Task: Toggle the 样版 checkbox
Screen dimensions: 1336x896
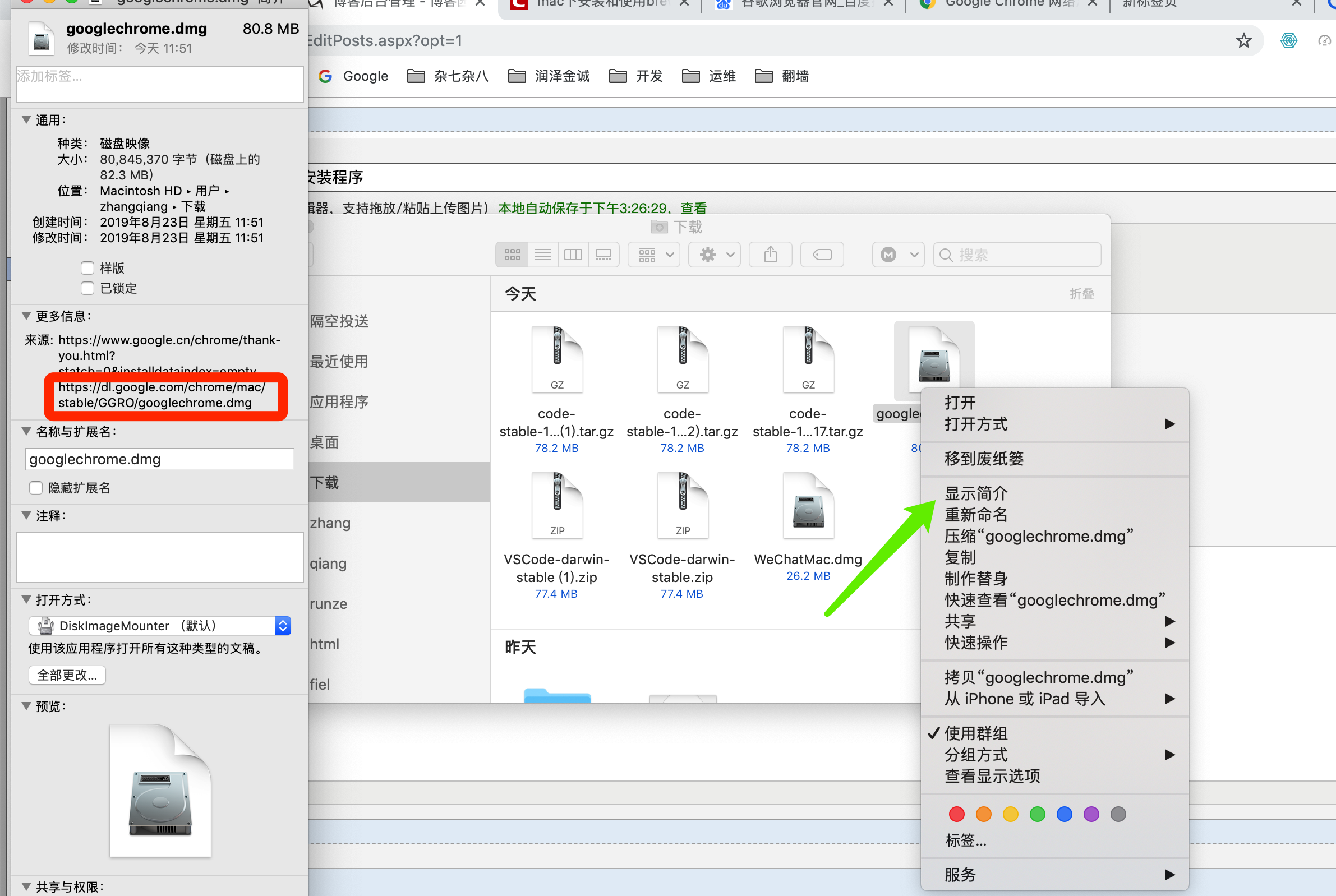Action: point(87,268)
